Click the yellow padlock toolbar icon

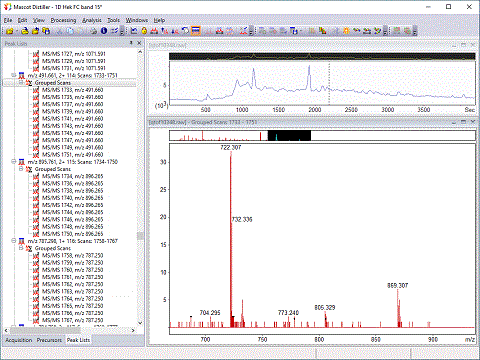144,31
